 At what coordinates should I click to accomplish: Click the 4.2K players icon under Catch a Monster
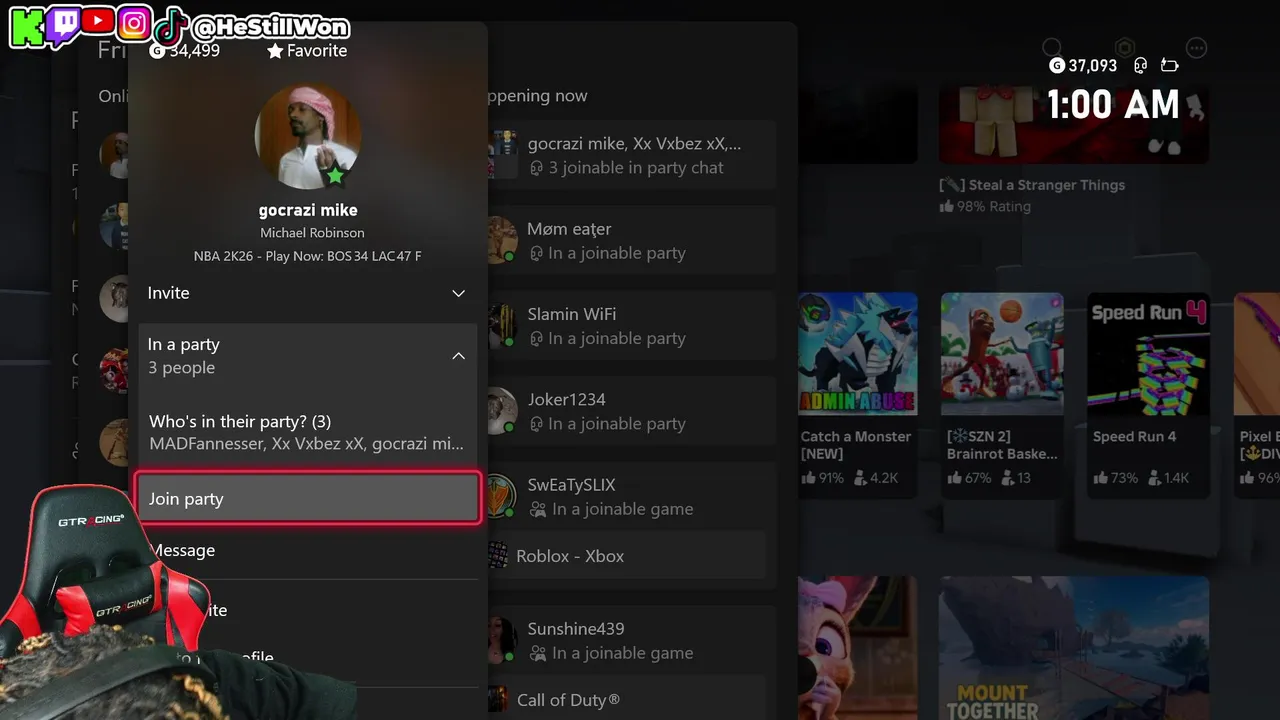(x=859, y=478)
